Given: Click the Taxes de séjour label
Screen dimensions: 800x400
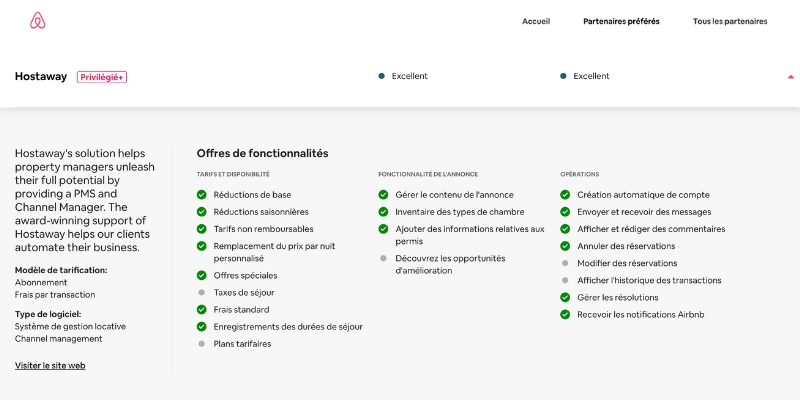Looking at the screenshot, I should tap(244, 293).
